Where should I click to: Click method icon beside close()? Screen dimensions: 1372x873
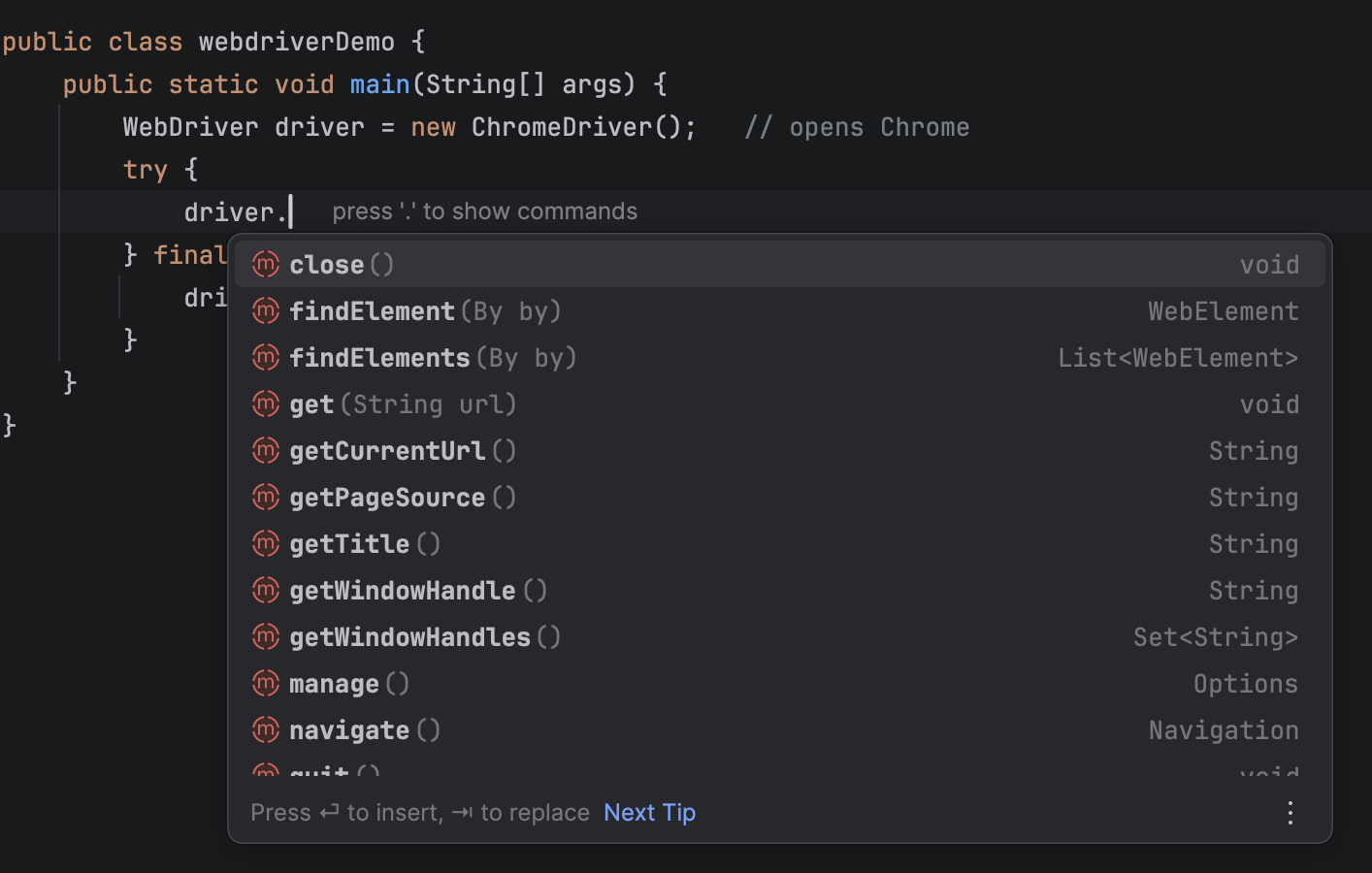point(266,264)
